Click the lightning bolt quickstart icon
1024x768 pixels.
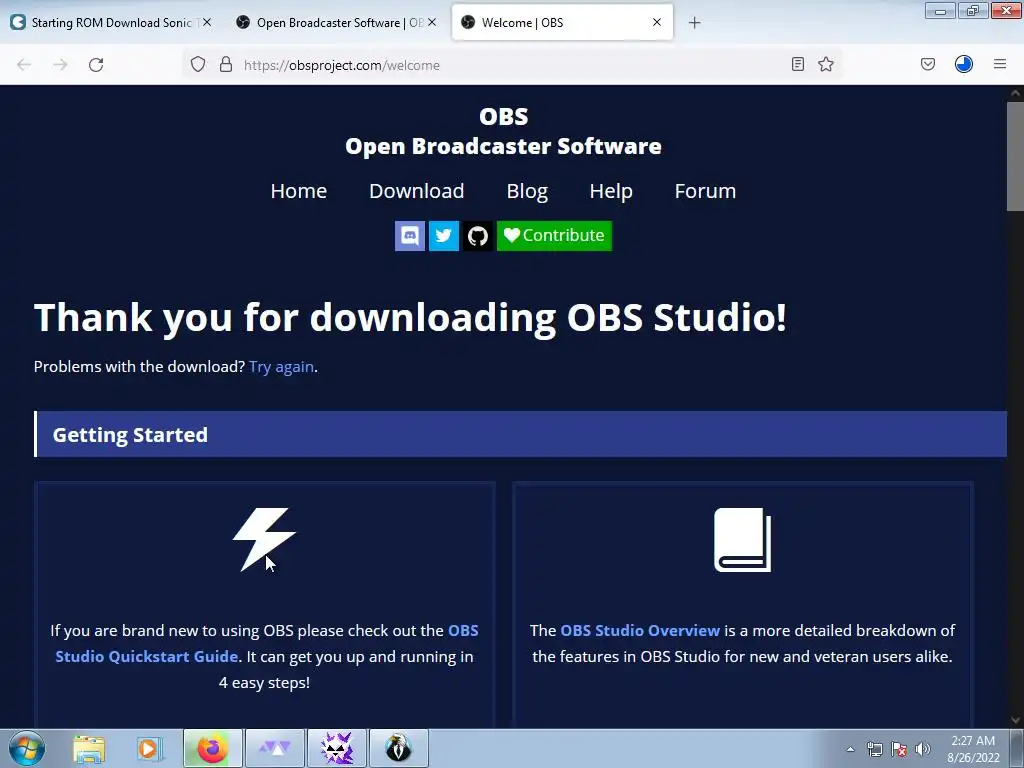(x=264, y=539)
